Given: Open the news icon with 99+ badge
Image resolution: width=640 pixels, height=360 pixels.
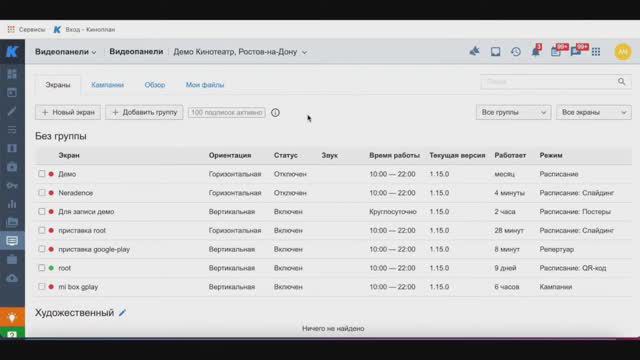Looking at the screenshot, I should point(556,51).
